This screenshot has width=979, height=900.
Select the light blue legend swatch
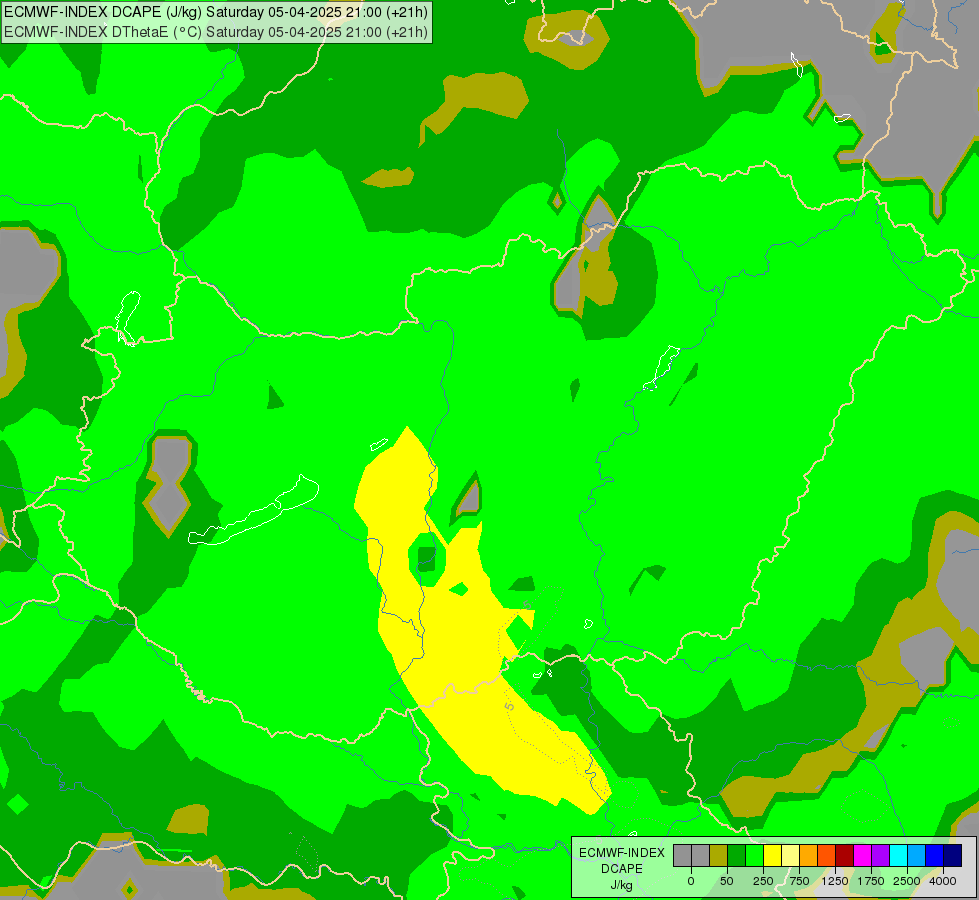(x=917, y=855)
